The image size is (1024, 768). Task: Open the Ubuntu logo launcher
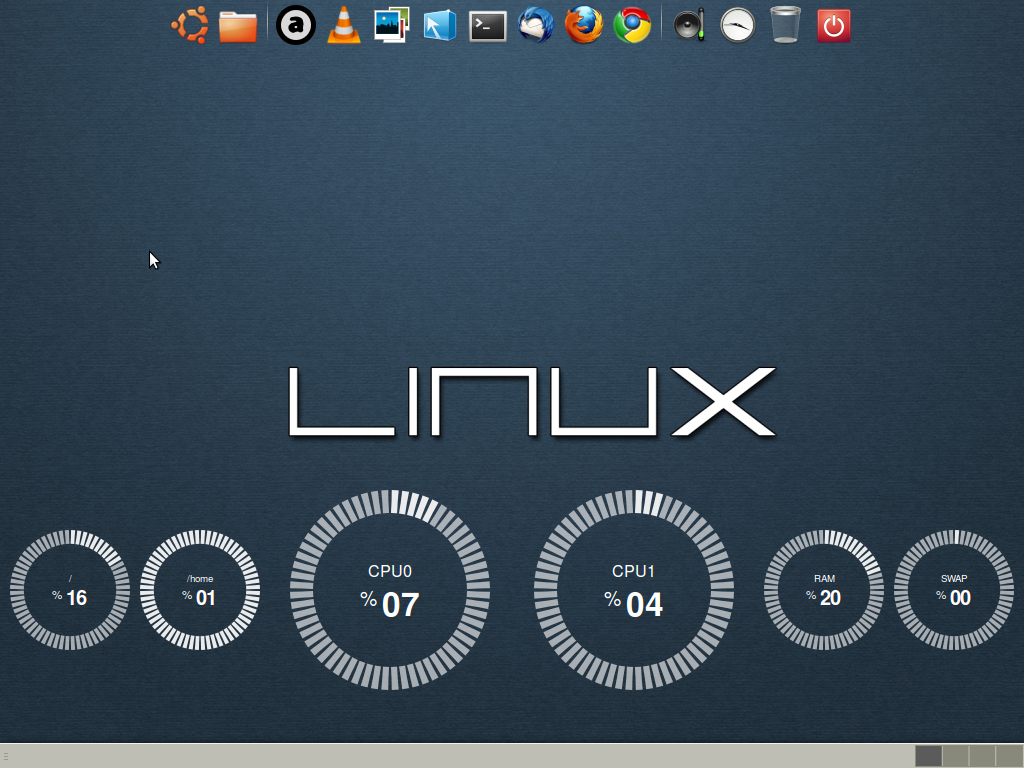[190, 25]
